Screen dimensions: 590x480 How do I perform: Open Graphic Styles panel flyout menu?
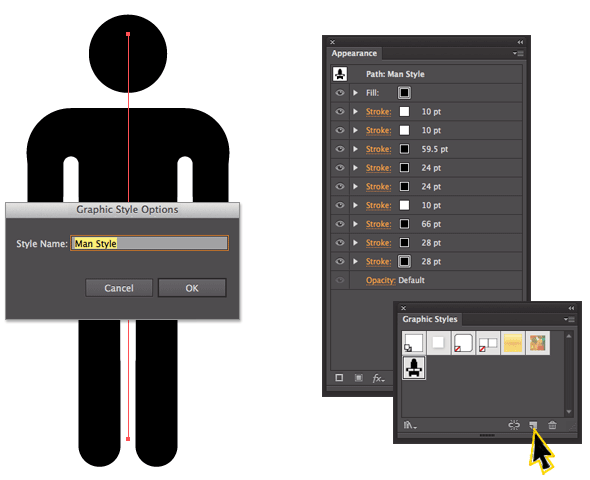coord(569,319)
